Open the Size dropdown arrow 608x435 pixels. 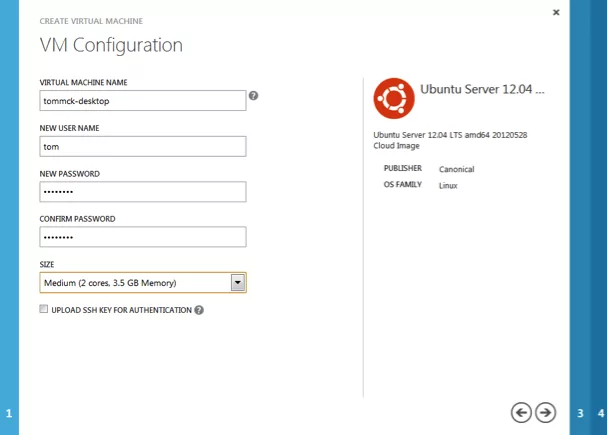(x=238, y=283)
